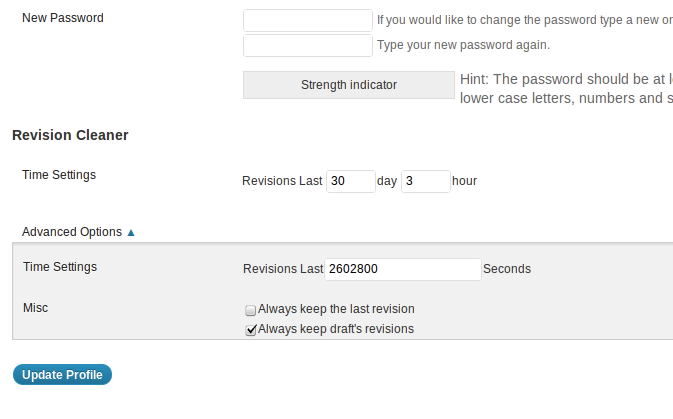Uncheck Always keep draft's revisions checkbox
The width and height of the screenshot is (673, 419).
[x=251, y=330]
